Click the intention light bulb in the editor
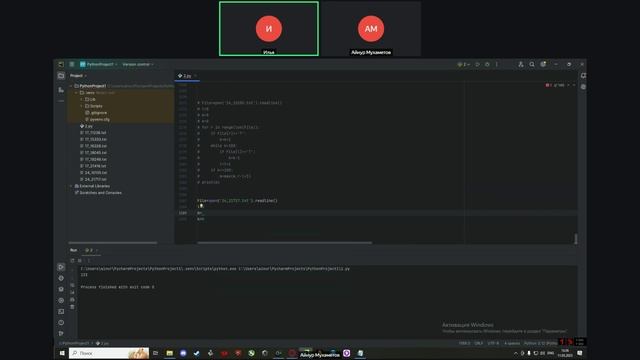 (201, 206)
